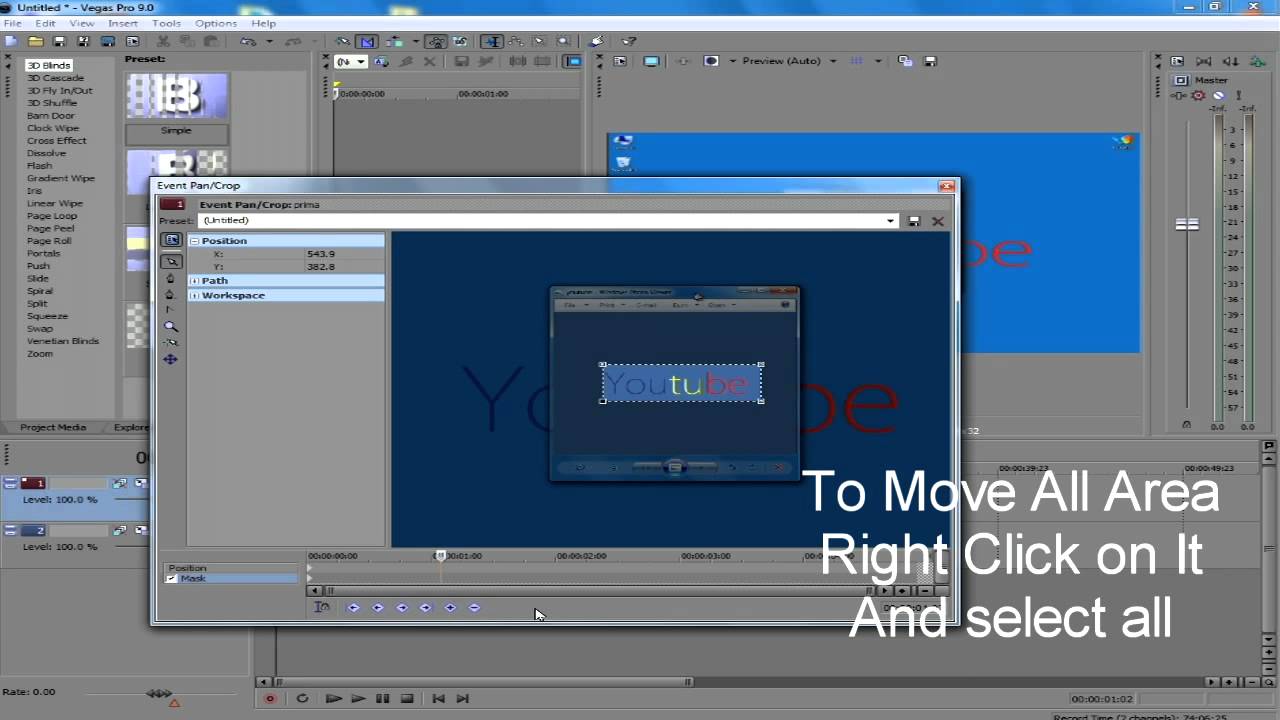Select the Cross Effect transition
The image size is (1280, 720).
pos(56,141)
